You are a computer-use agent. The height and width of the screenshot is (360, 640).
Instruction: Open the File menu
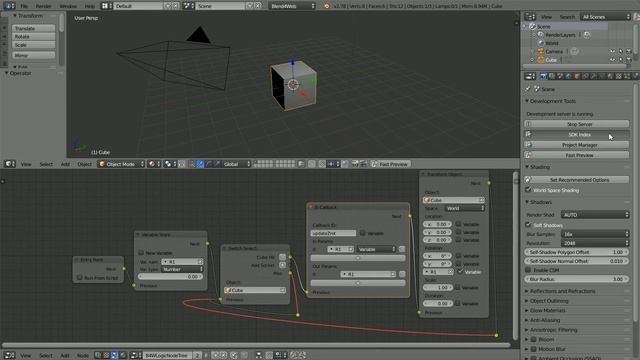(24, 6)
